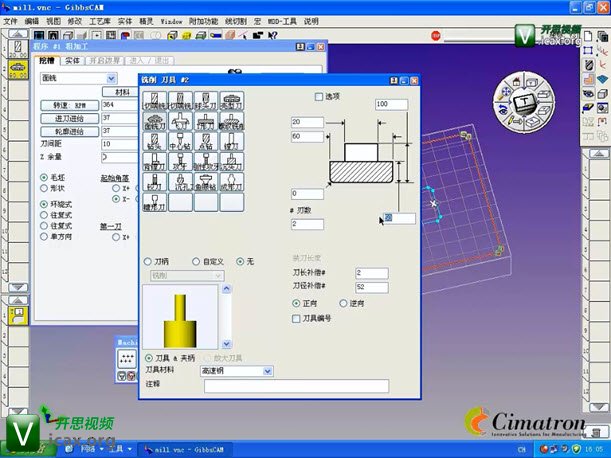Click the tool list scroll-down arrow at left
This screenshot has width=611, height=458.
click(18, 288)
